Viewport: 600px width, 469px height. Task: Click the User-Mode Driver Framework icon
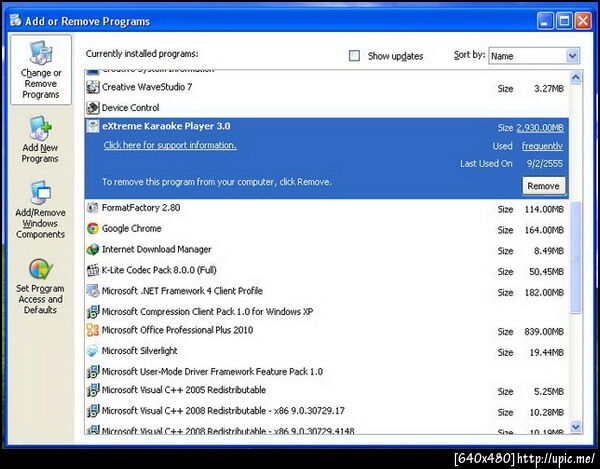pyautogui.click(x=93, y=371)
